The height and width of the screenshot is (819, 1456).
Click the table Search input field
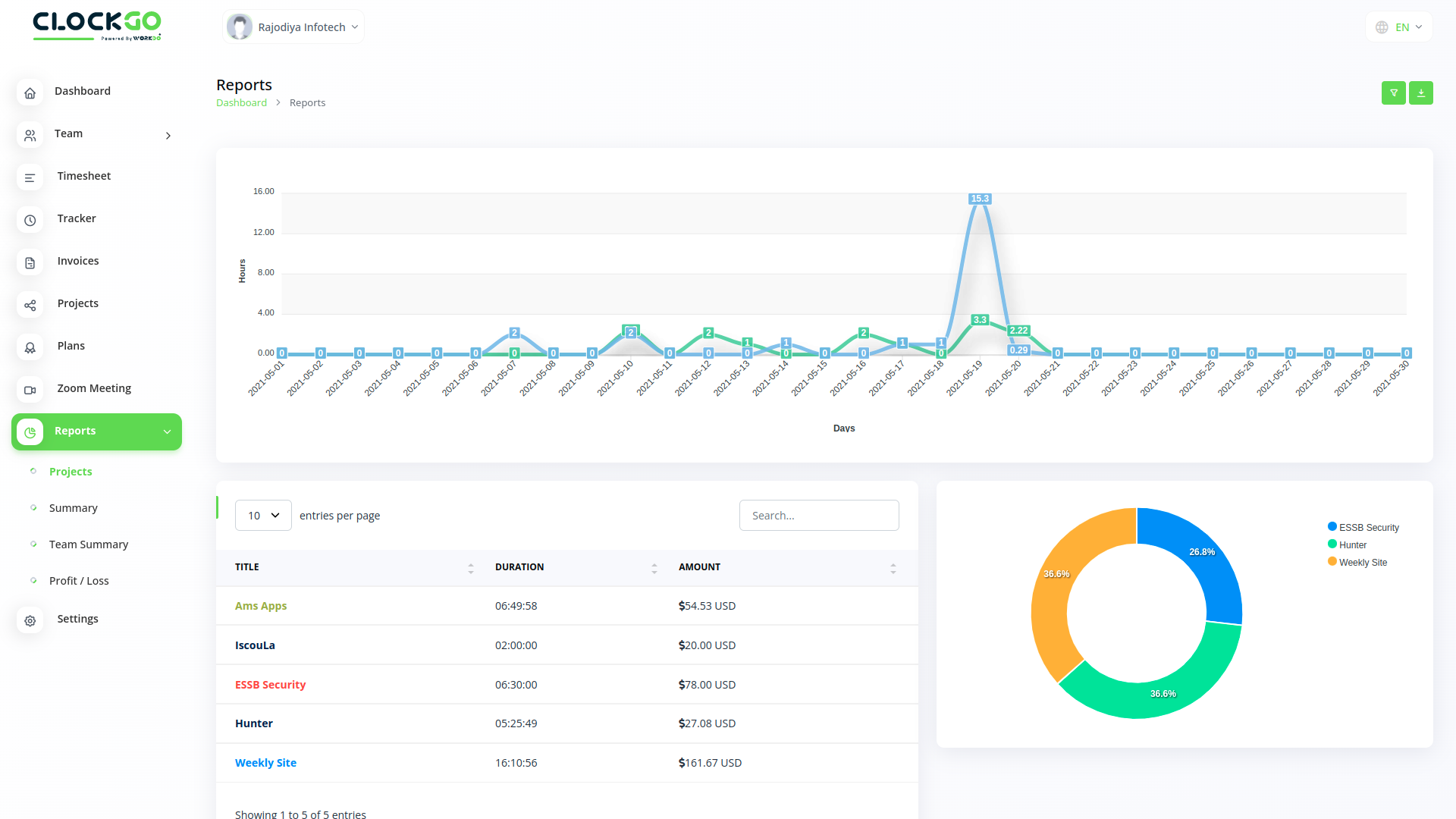coord(818,515)
